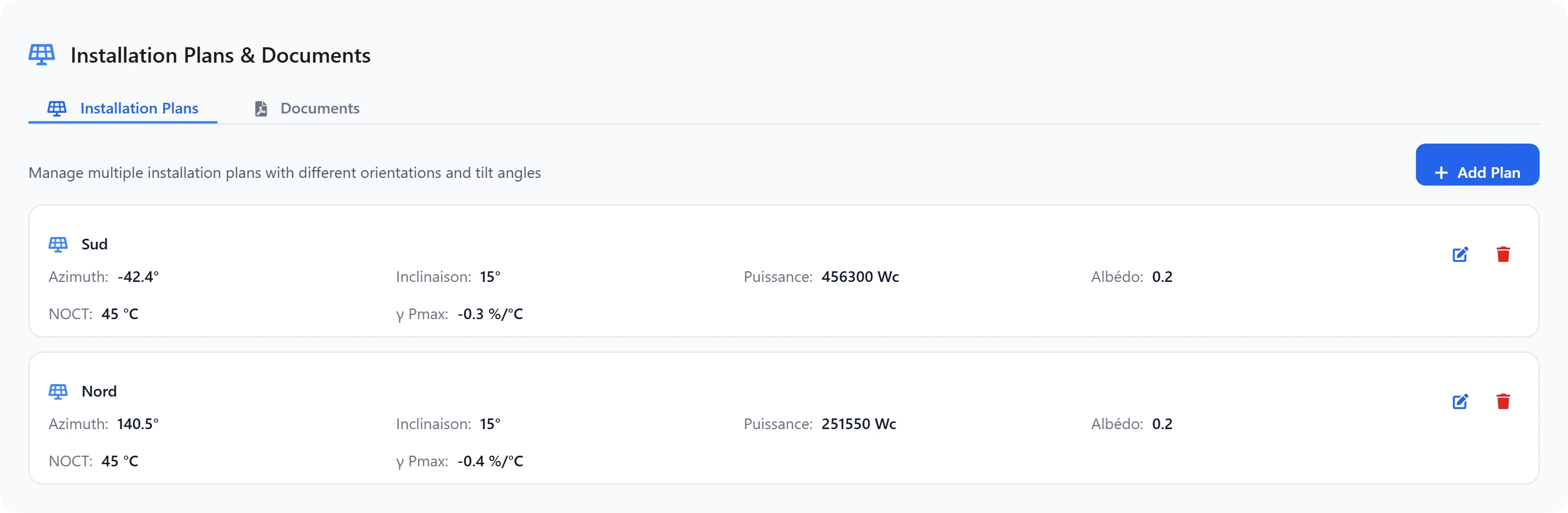Click the solar panel icon beside Sud
The width and height of the screenshot is (1568, 513).
tap(59, 245)
